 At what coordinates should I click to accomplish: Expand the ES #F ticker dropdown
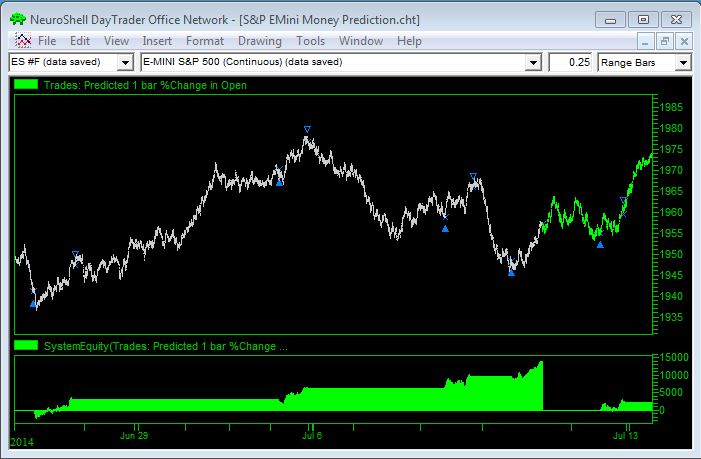(x=126, y=63)
